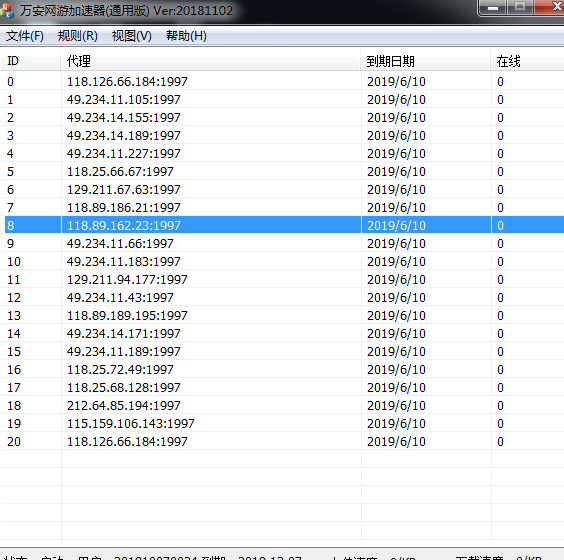Select proxy 212.64.85.194:1997
Image resolution: width=564 pixels, height=560 pixels.
pyautogui.click(x=282, y=405)
